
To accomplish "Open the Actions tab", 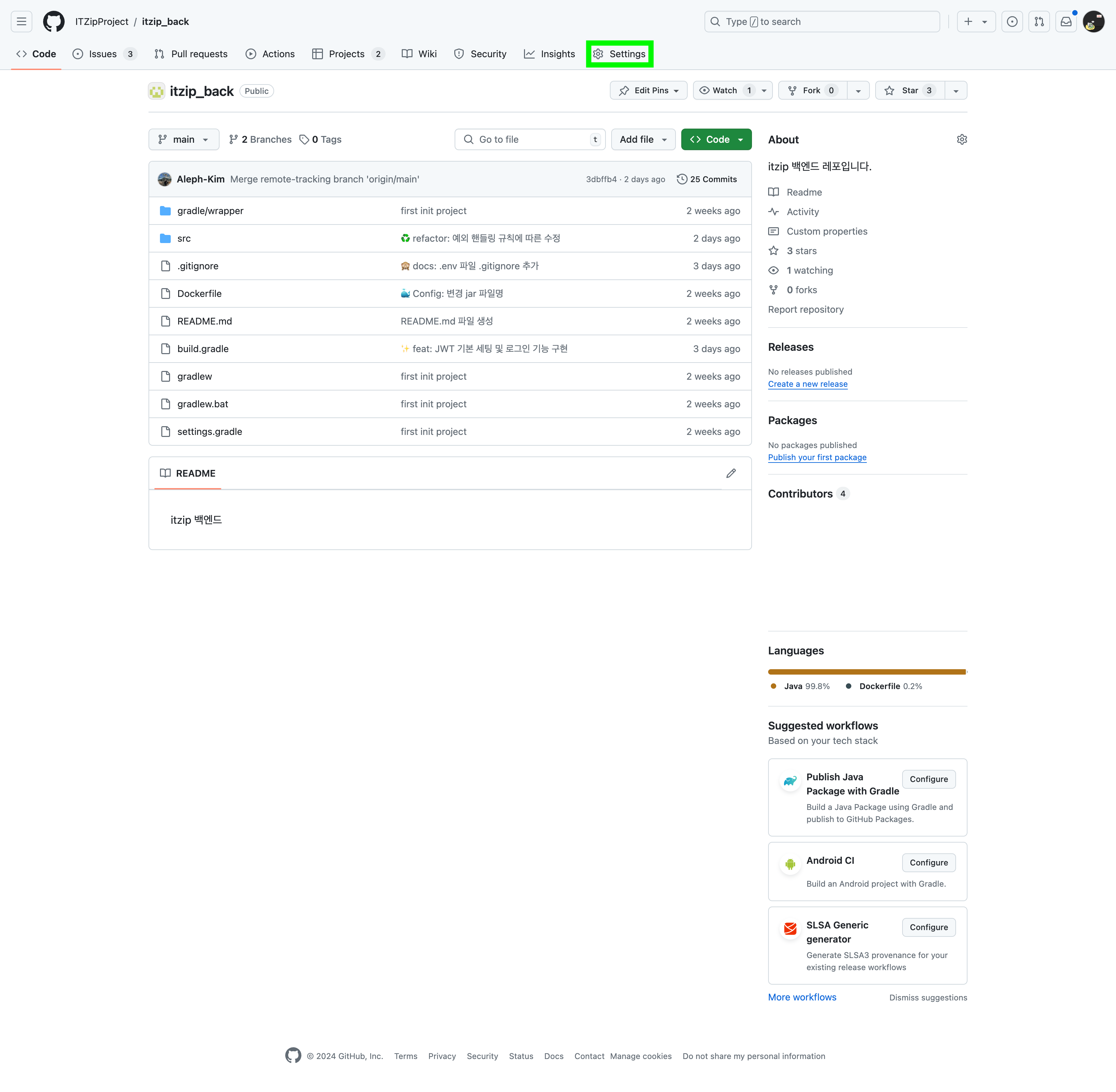I will (270, 54).
